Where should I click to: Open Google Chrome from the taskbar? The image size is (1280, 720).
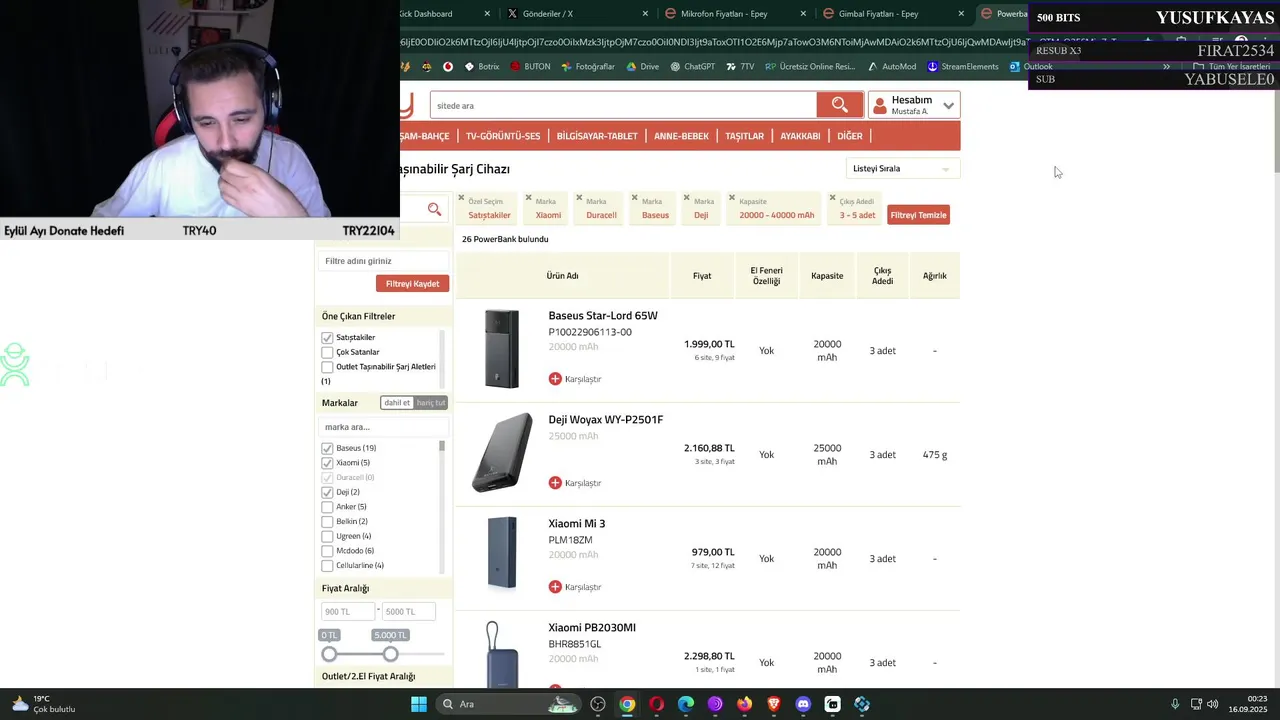click(x=627, y=704)
